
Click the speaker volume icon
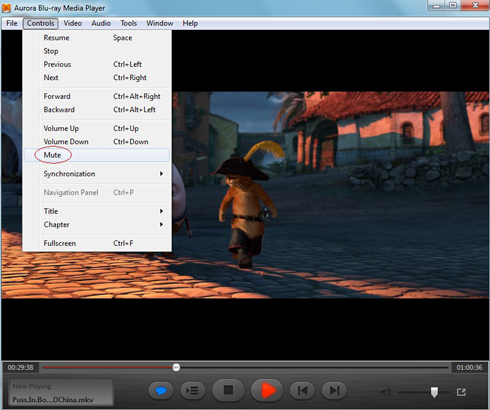385,392
